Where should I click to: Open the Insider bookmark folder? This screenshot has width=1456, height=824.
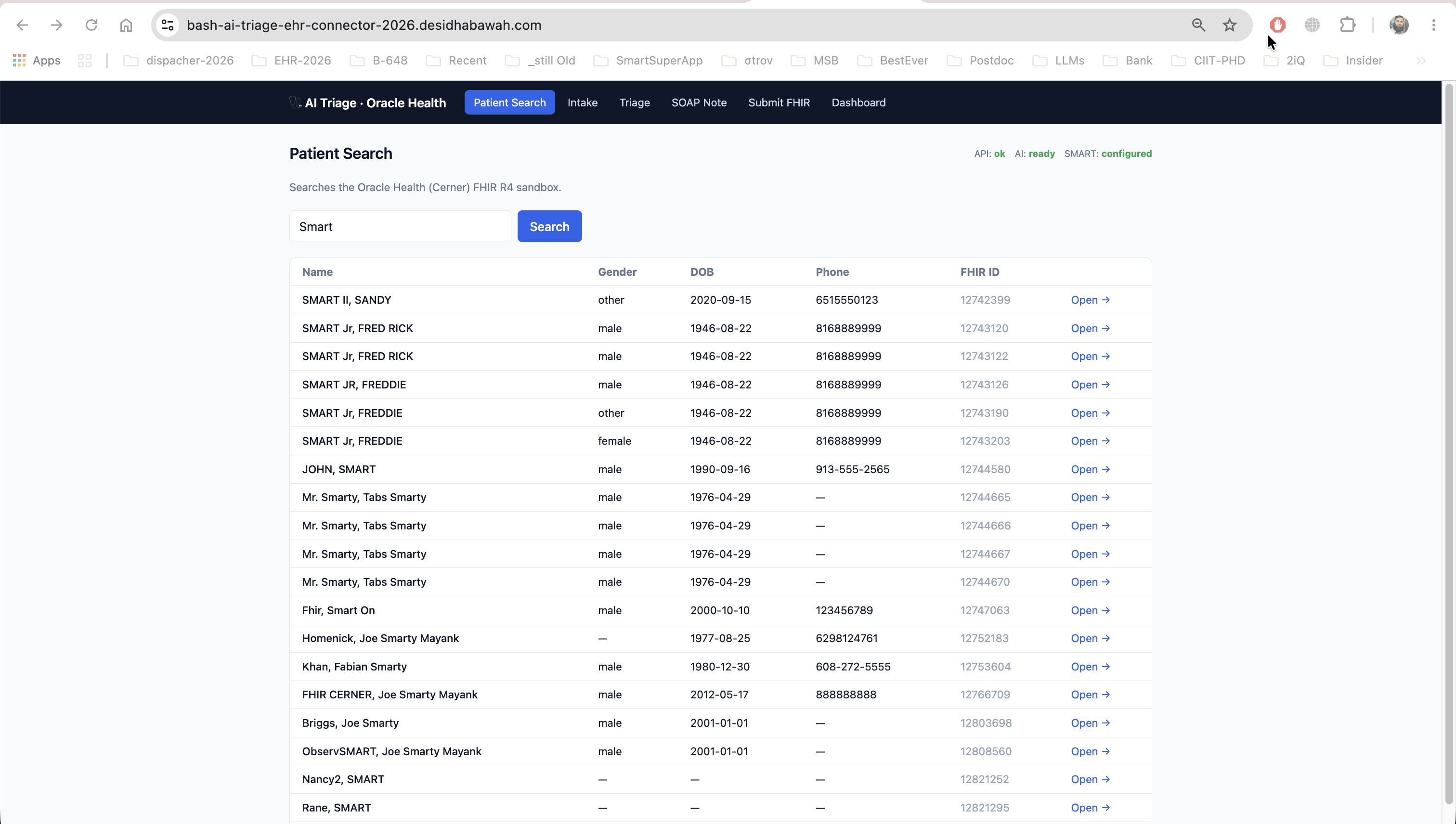coord(1353,61)
